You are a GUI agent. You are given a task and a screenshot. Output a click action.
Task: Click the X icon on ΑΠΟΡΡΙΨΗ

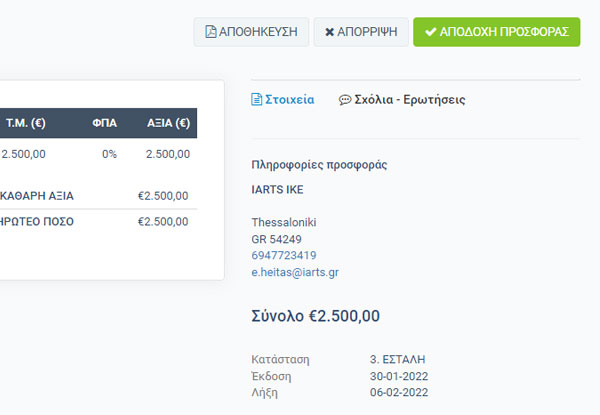(x=329, y=32)
